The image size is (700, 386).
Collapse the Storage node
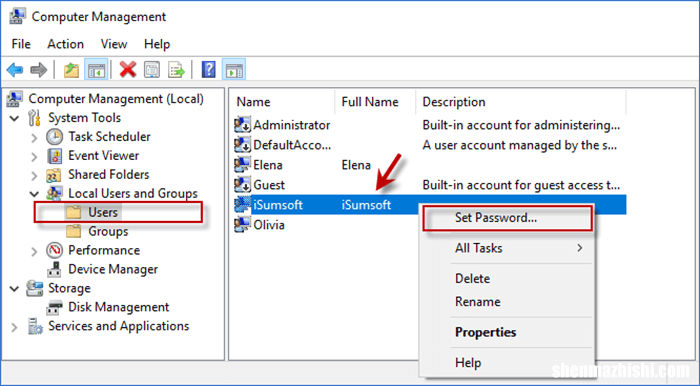pyautogui.click(x=14, y=289)
